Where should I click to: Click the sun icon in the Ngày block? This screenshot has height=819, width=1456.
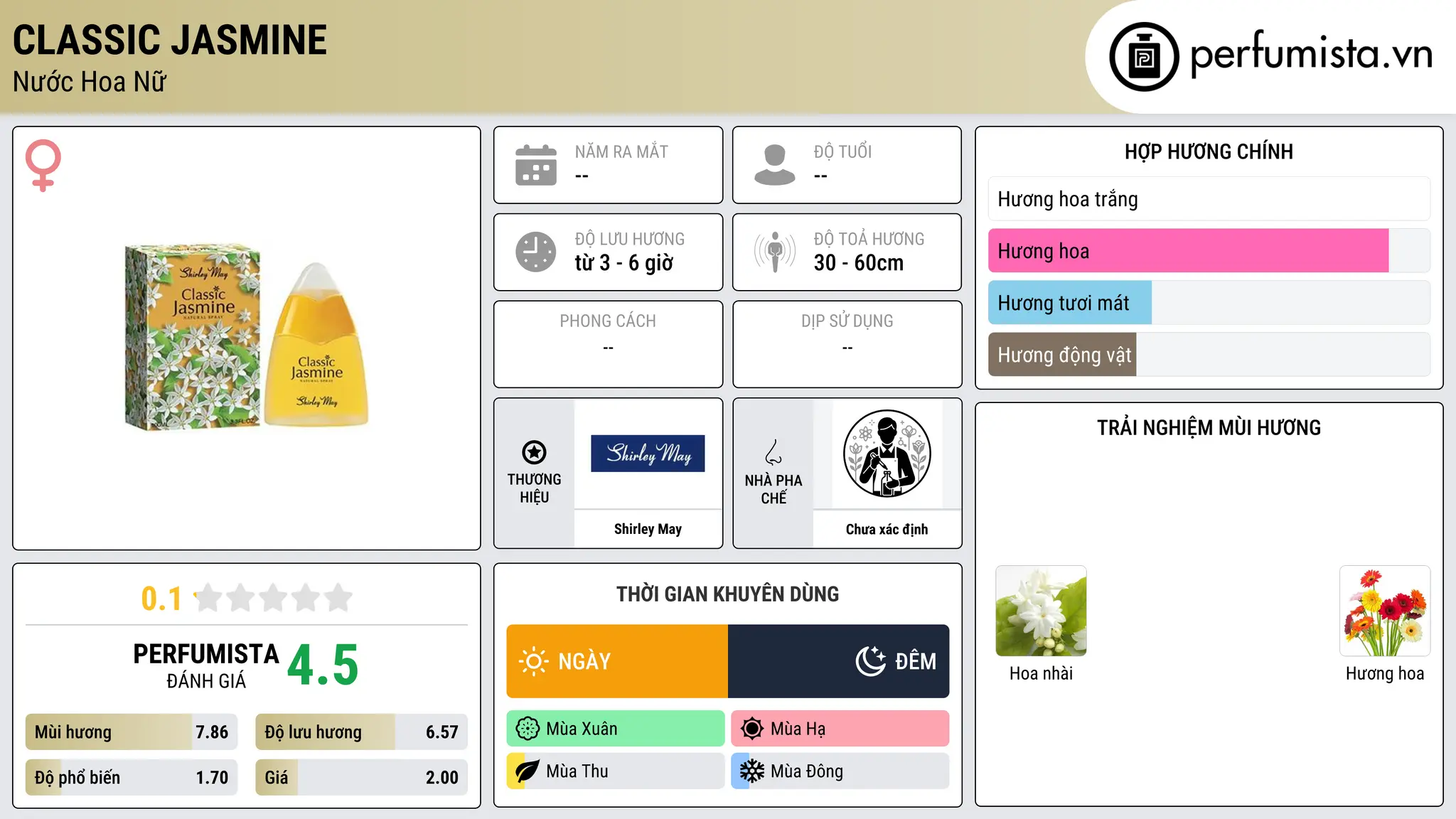(x=533, y=661)
